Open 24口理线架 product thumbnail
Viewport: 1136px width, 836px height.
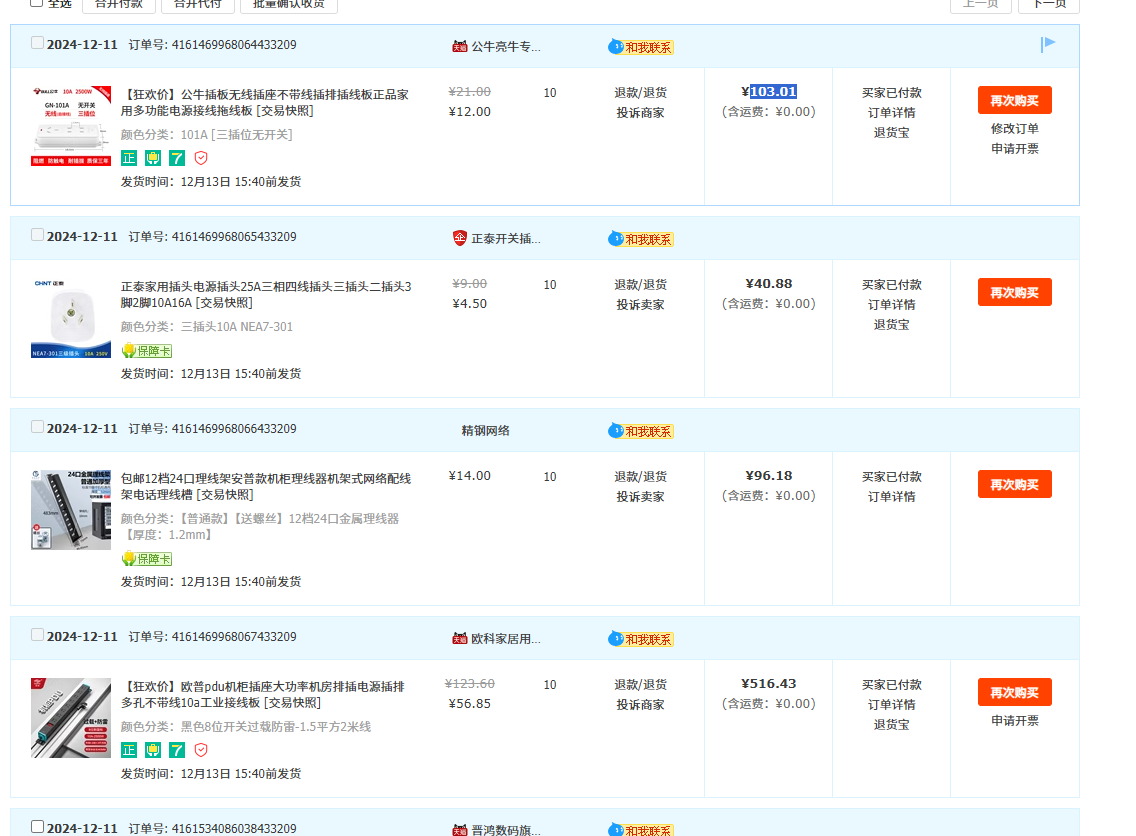pos(71,510)
